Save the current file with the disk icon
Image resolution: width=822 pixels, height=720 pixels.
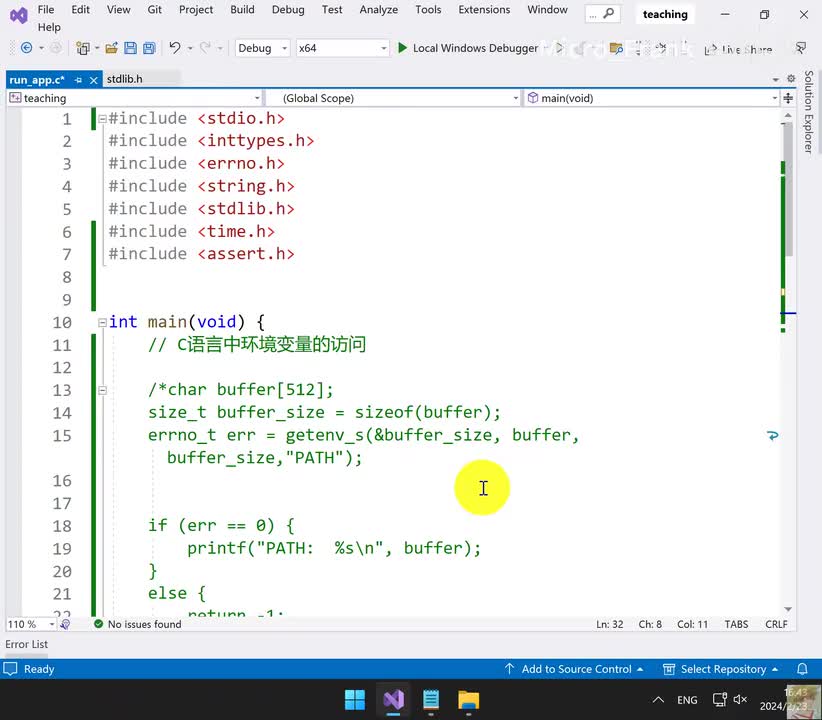tap(130, 48)
